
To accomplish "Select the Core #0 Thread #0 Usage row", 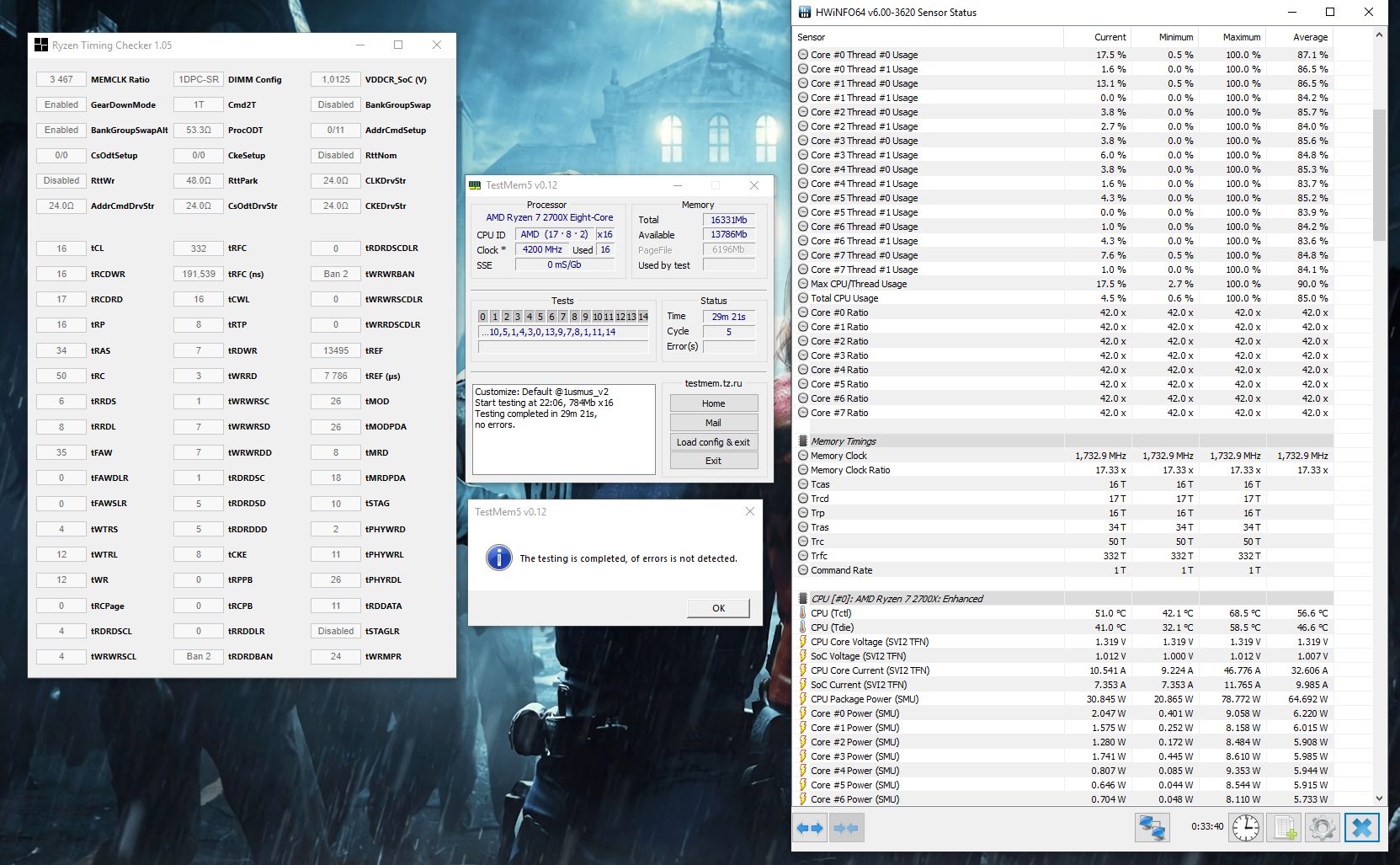I will click(x=1064, y=55).
